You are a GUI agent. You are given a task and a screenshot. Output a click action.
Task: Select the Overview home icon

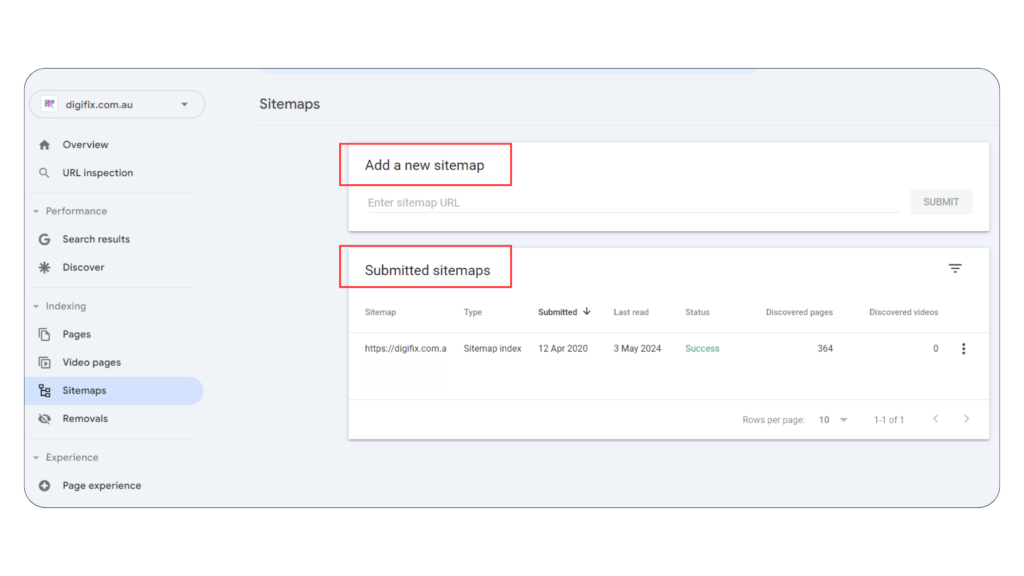[x=45, y=144]
